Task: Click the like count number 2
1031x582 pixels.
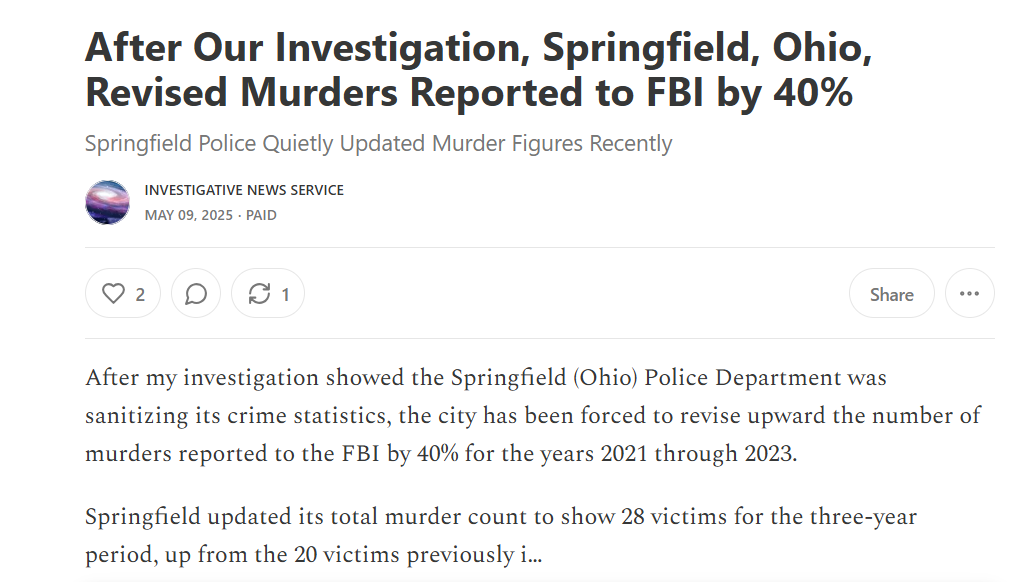Action: (x=140, y=294)
